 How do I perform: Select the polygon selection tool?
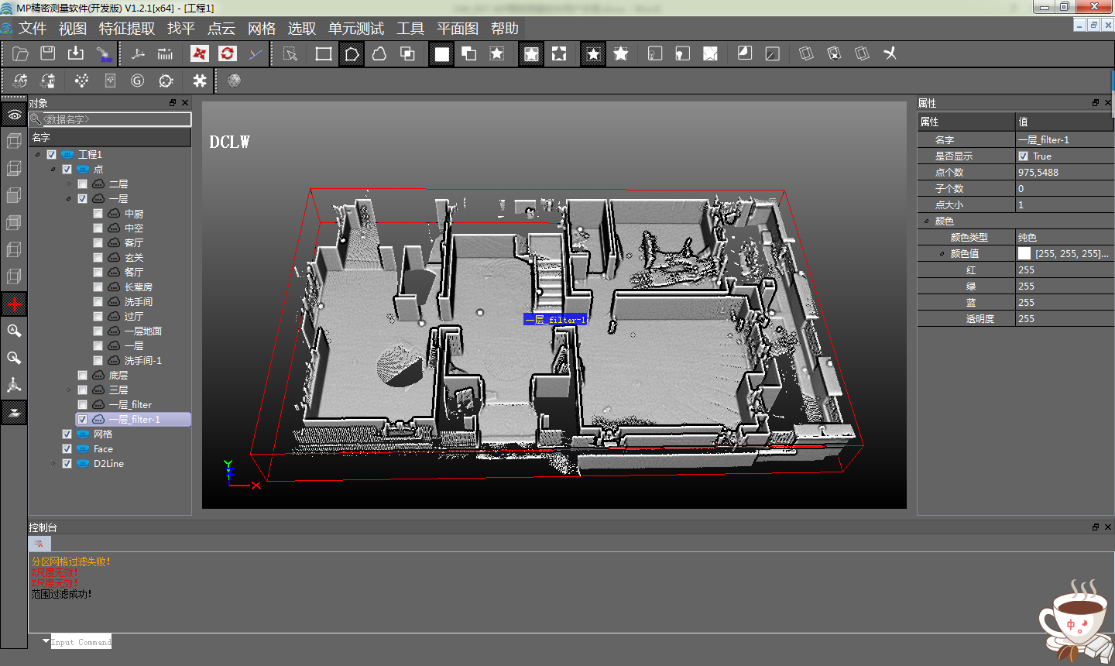click(352, 53)
